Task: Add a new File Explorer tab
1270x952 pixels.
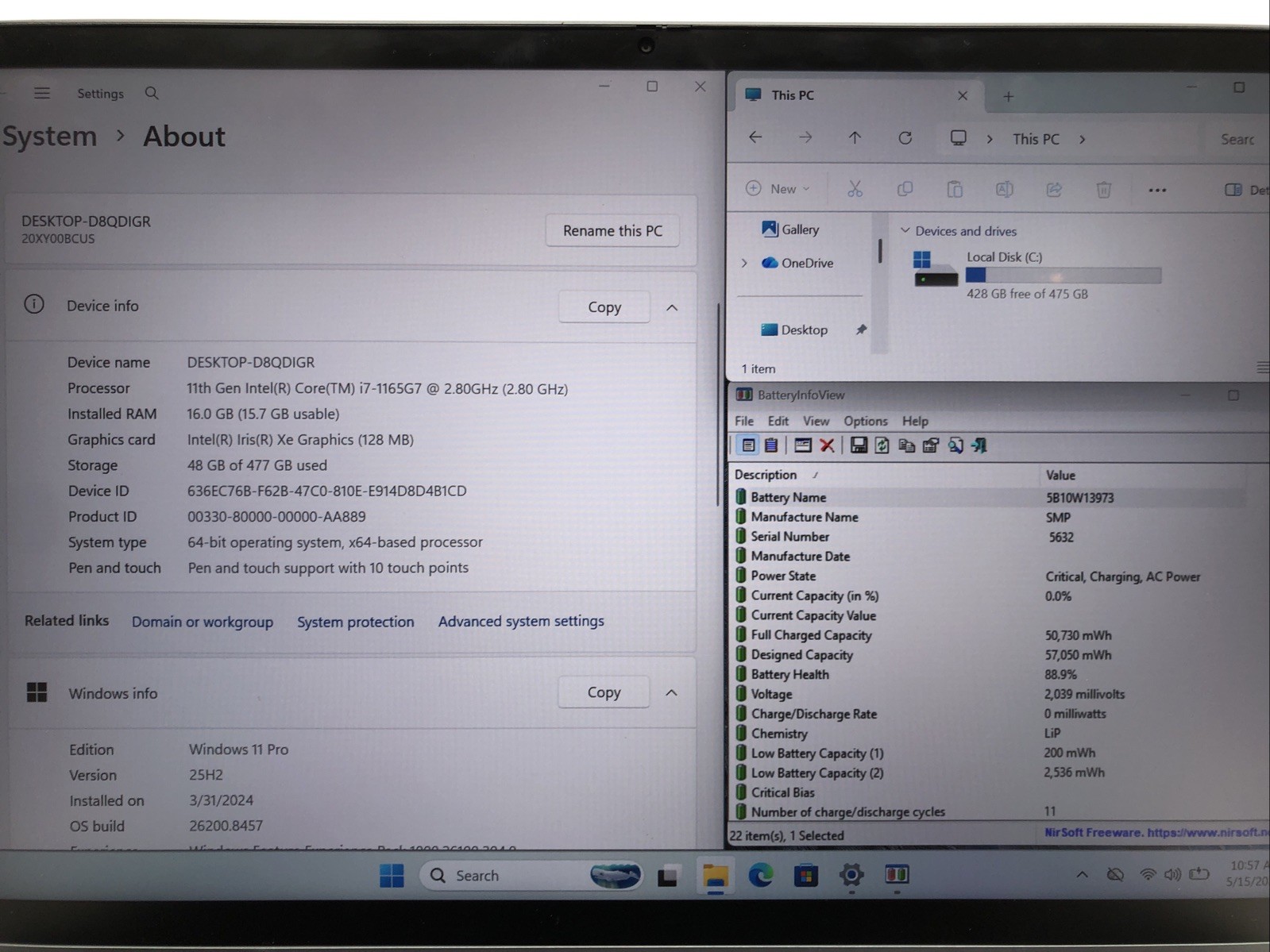Action: [x=1008, y=96]
